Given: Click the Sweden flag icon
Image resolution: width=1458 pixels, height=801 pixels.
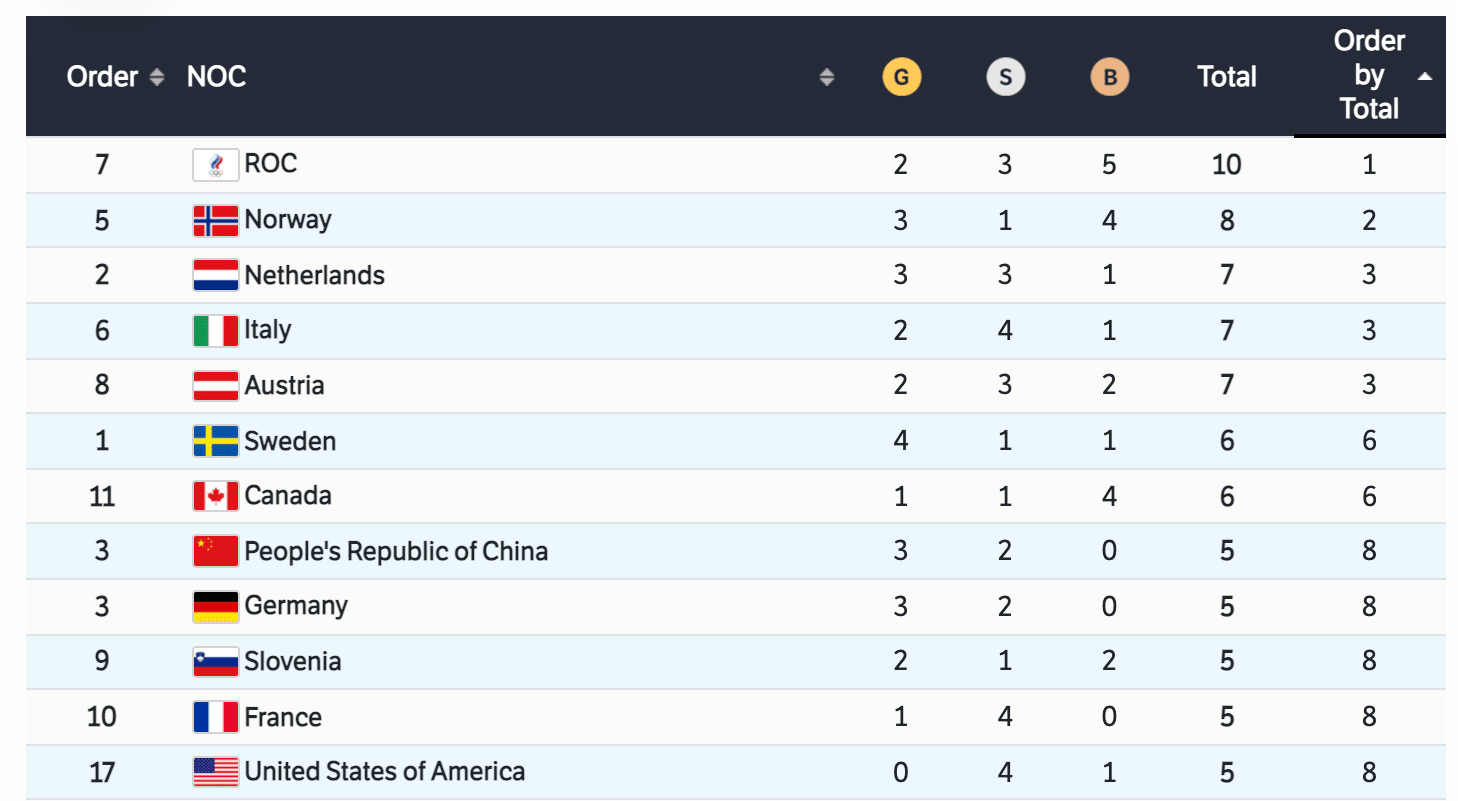Looking at the screenshot, I should click(x=215, y=441).
